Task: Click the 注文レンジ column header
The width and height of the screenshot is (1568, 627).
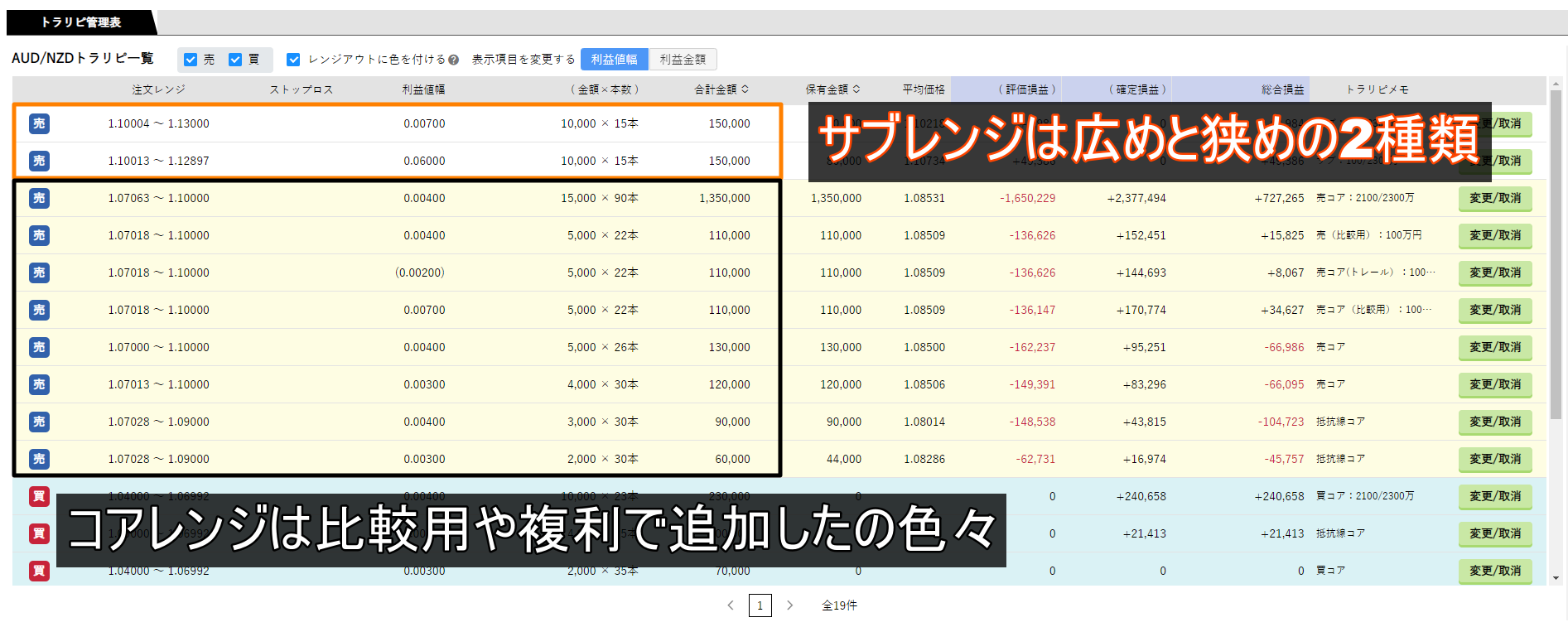Action: tap(159, 89)
